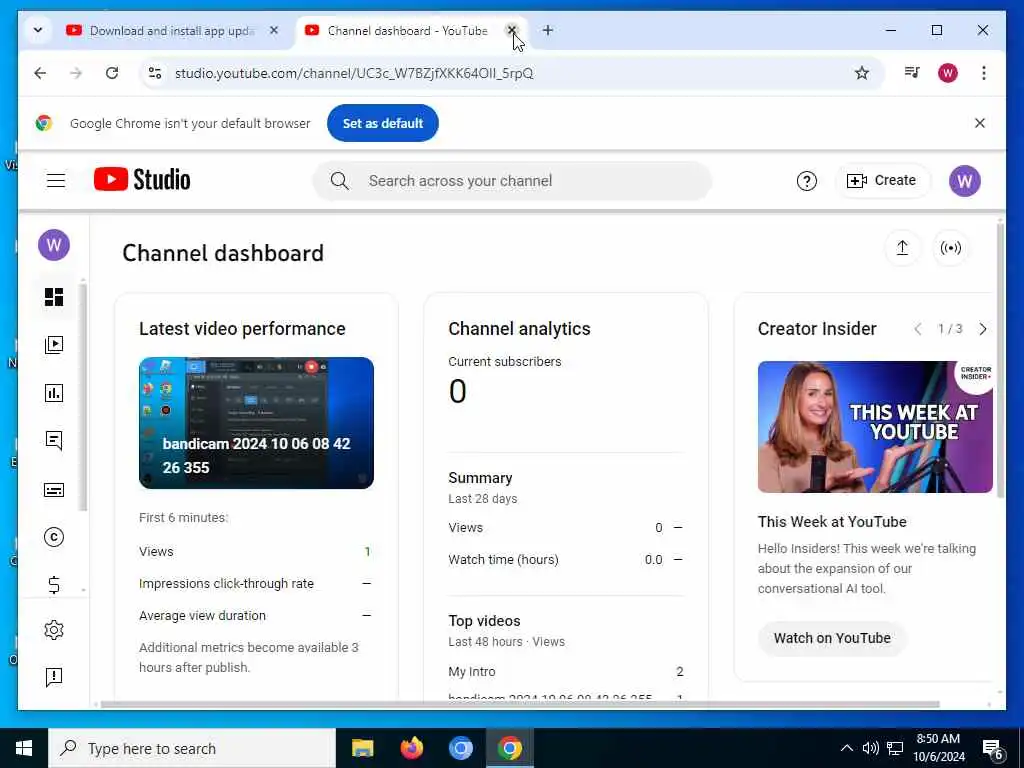
Task: Open File Explorer from taskbar
Action: (362, 748)
